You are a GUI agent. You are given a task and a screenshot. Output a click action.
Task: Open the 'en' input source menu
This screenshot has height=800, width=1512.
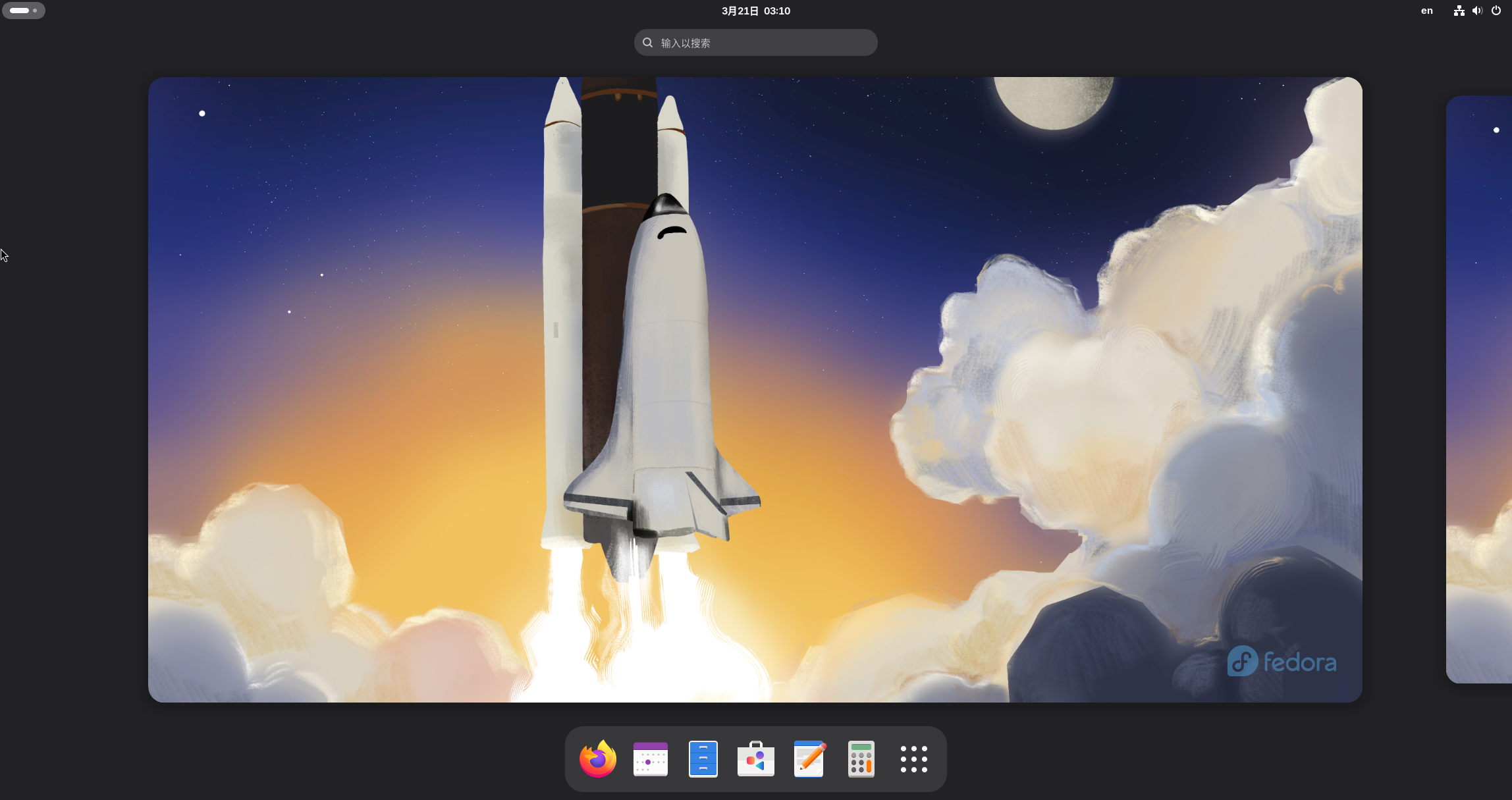tap(1426, 11)
